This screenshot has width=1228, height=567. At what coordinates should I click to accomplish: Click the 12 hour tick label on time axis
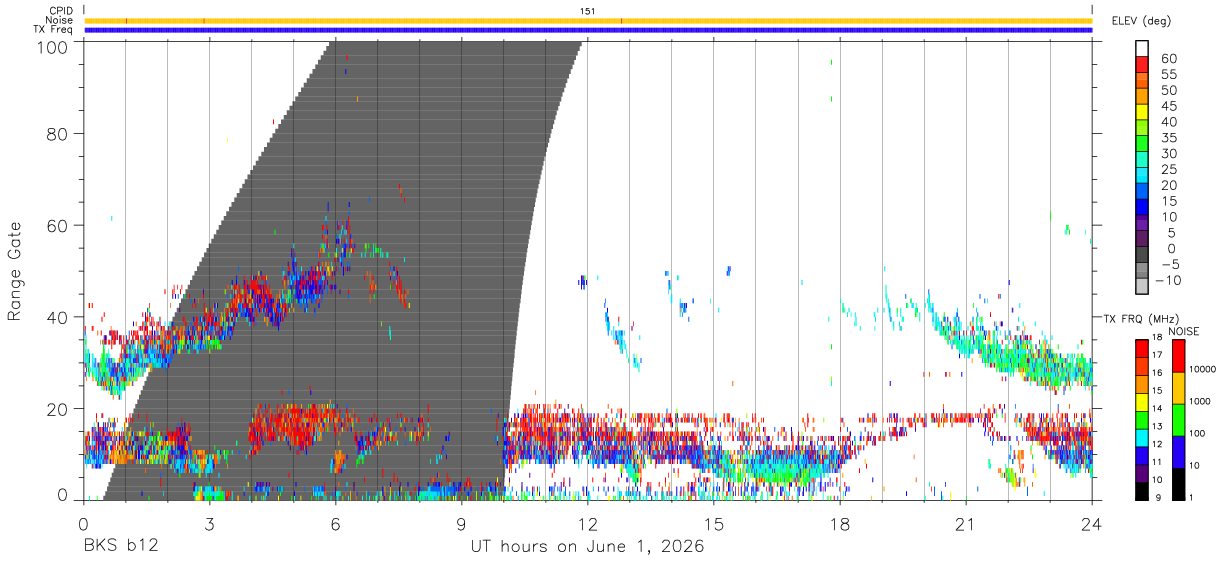pyautogui.click(x=588, y=524)
